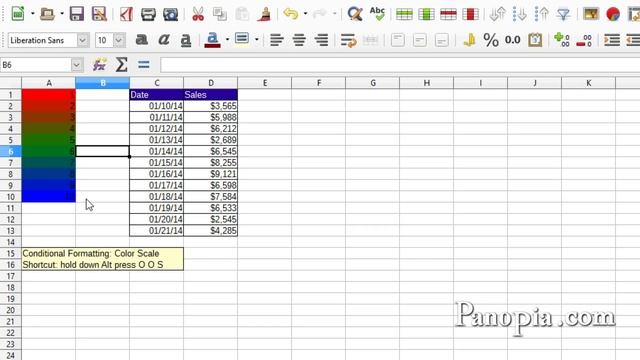Increase indent
The height and width of the screenshot is (360, 640).
612,40
